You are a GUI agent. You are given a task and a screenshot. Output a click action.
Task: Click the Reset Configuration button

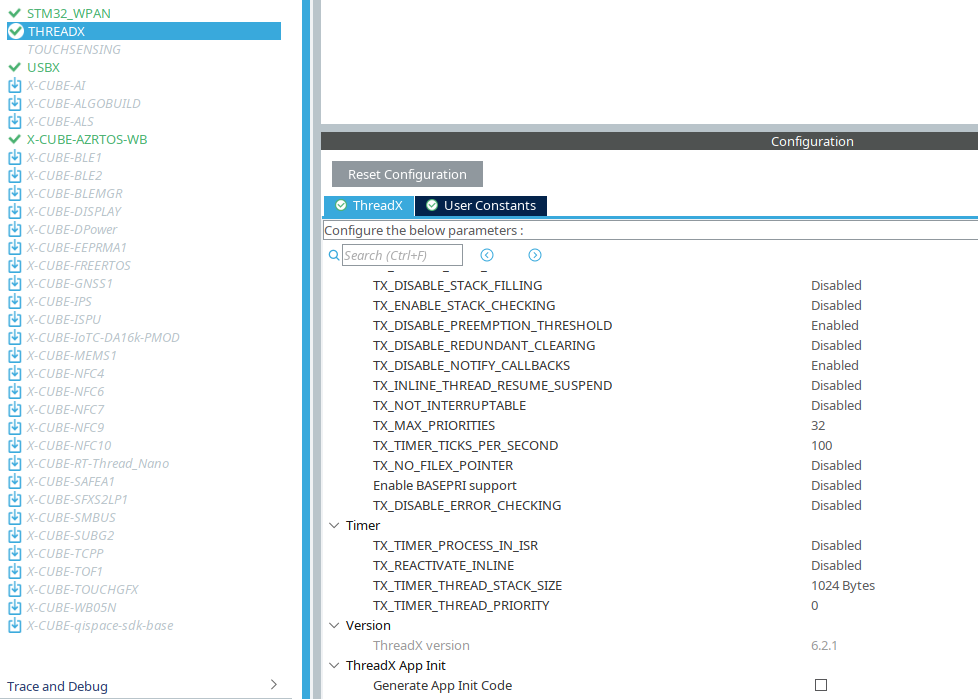[x=407, y=175]
